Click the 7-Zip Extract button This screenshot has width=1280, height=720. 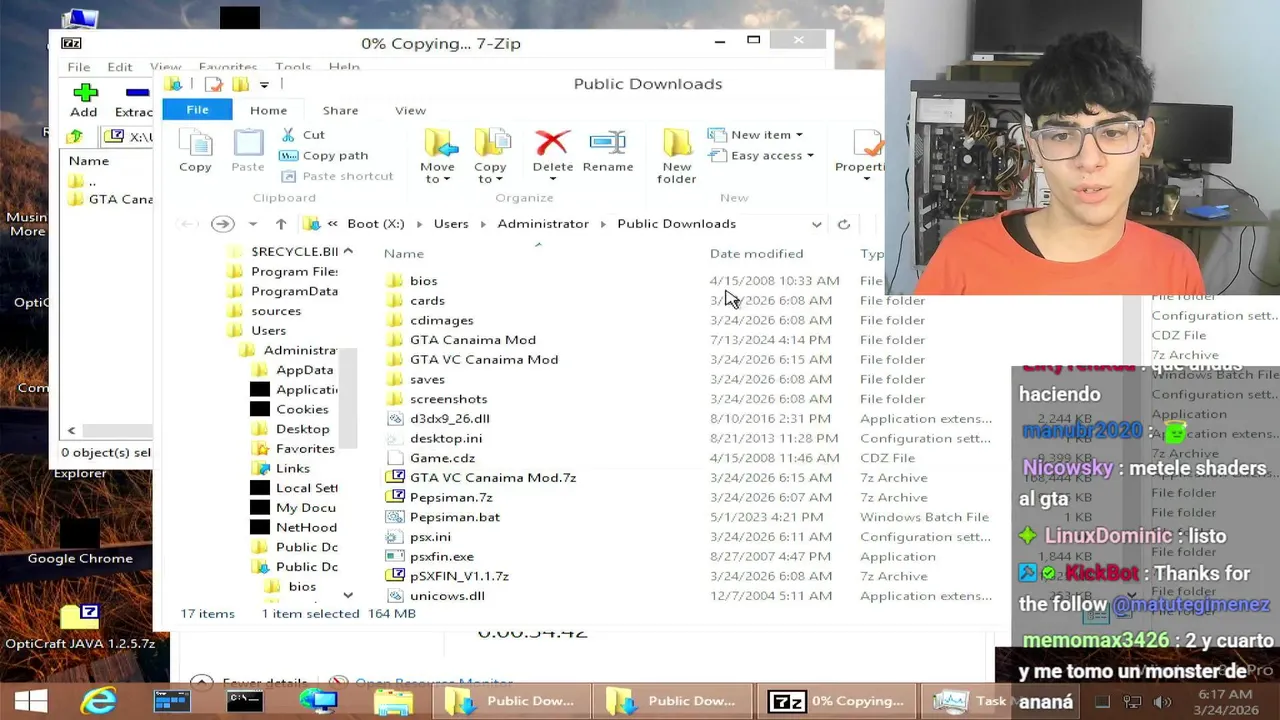(x=134, y=101)
